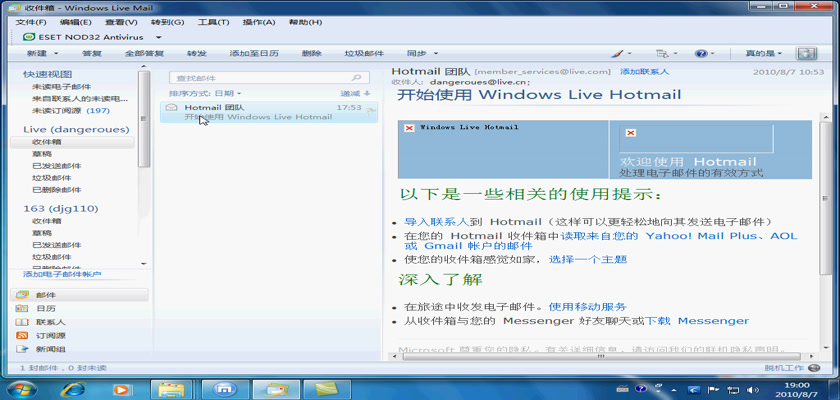Open the 文件(F) menu
Screen dimensions: 840x400
coord(31,21)
